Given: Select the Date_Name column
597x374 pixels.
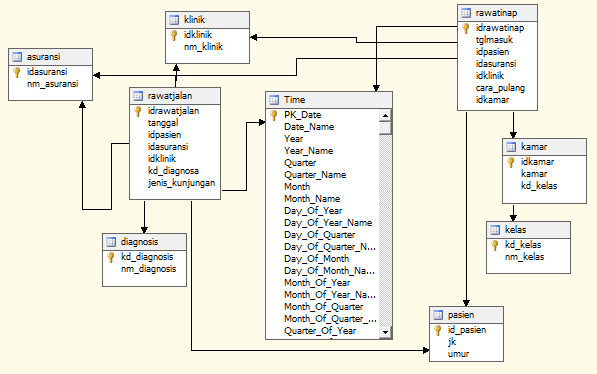Looking at the screenshot, I should point(309,127).
